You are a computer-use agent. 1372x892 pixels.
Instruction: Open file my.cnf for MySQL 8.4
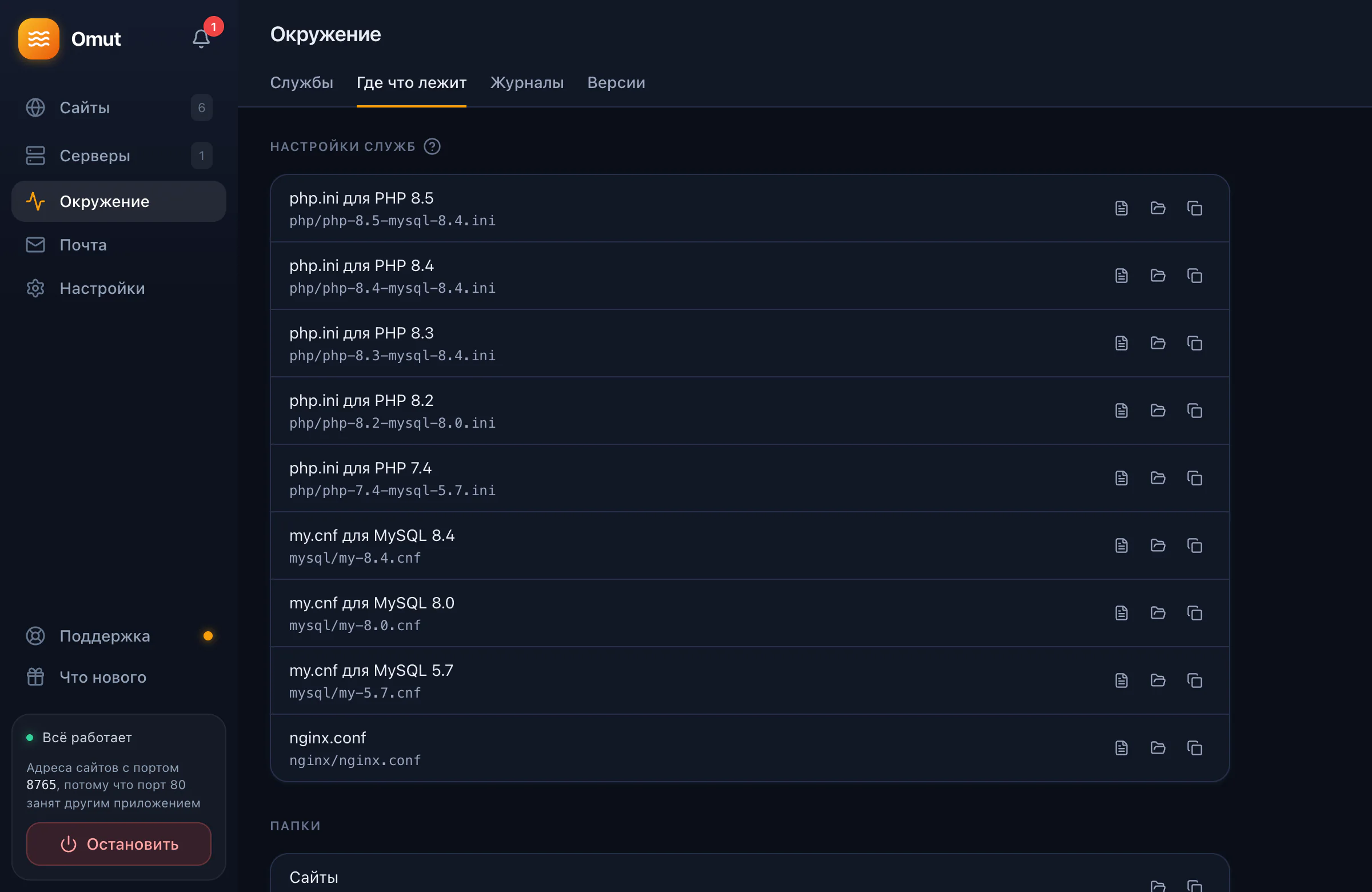click(x=1121, y=545)
